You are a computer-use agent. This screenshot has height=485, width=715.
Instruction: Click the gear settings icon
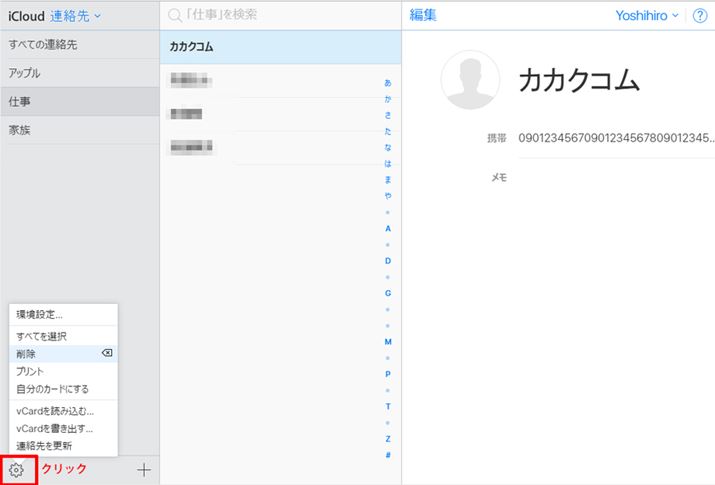click(17, 469)
